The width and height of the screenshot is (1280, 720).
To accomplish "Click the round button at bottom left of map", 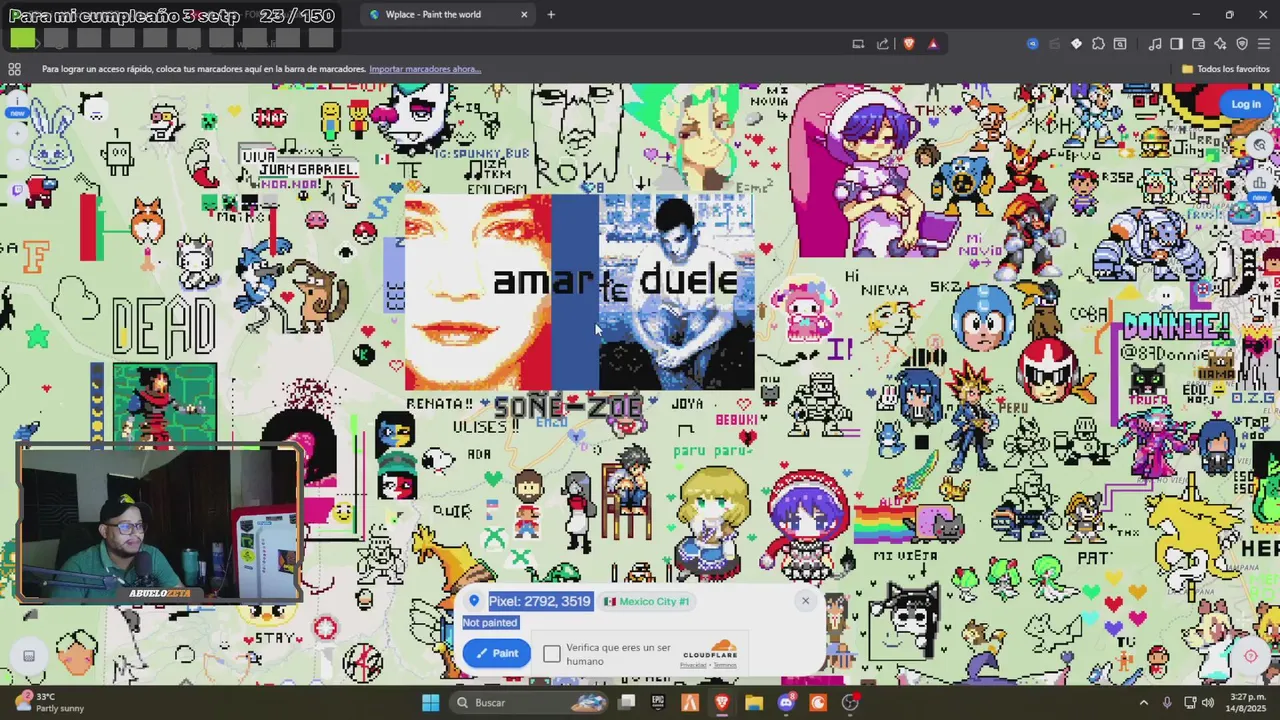I will (x=29, y=656).
